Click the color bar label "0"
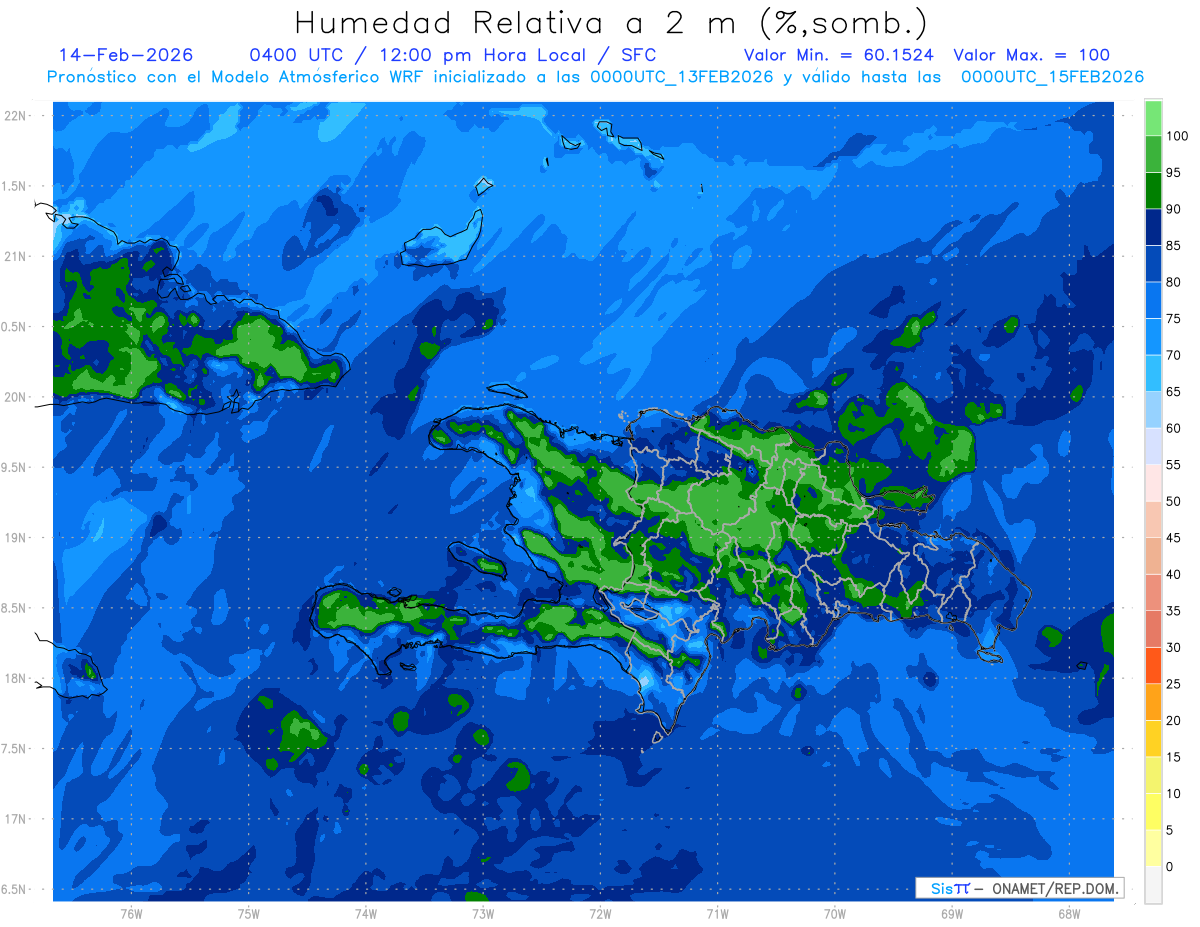Viewport: 1200px width, 927px height. 1170,866
